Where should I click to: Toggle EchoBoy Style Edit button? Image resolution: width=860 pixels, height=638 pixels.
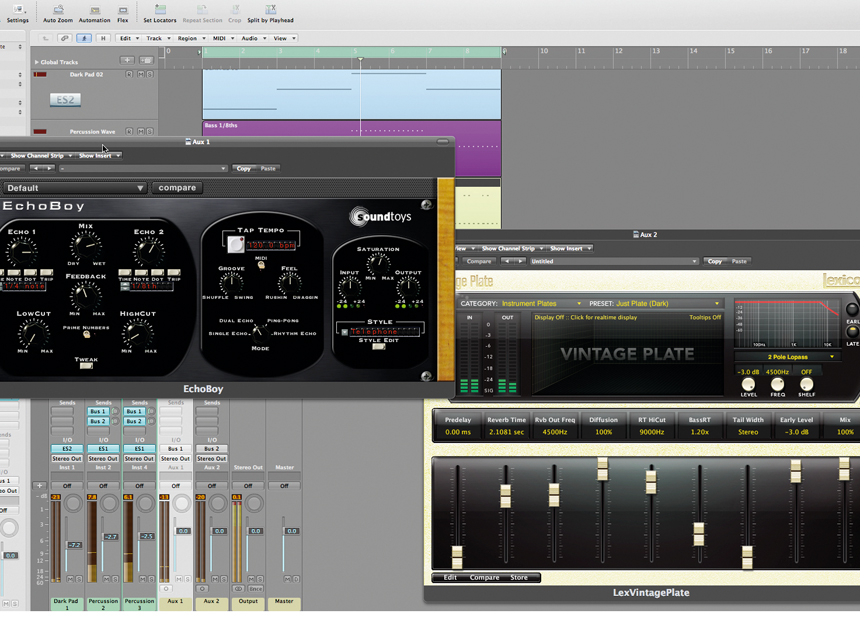(x=378, y=346)
